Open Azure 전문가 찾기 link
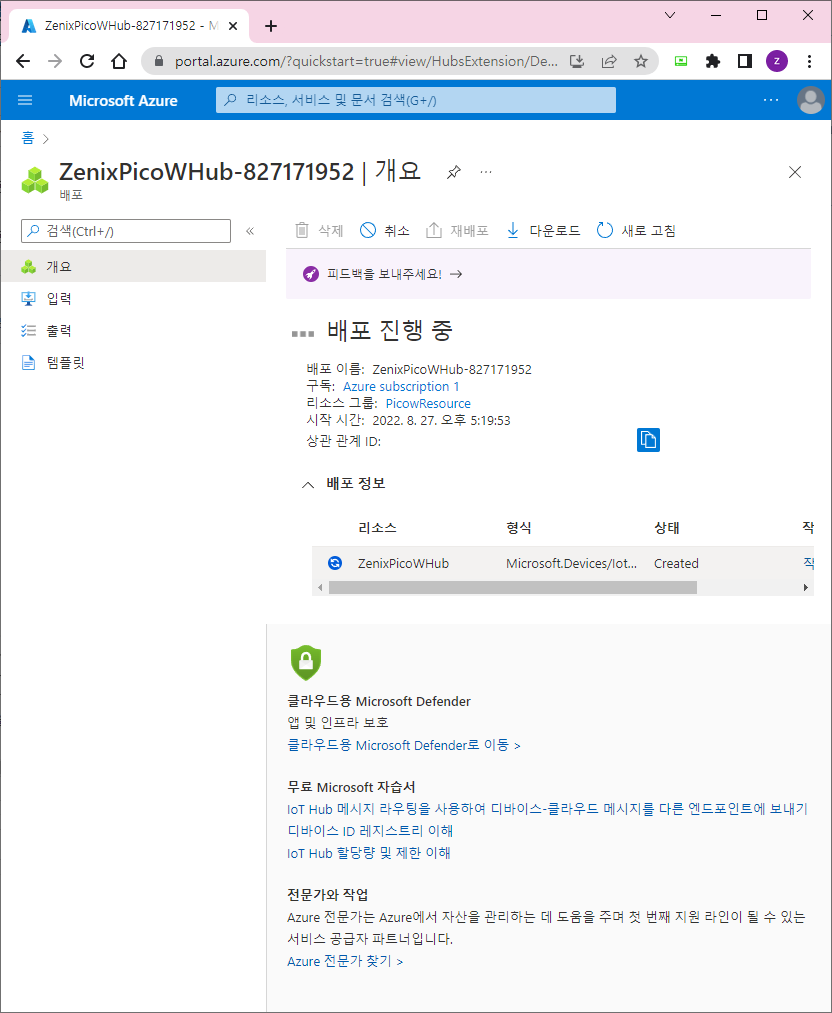The height and width of the screenshot is (1013, 832). point(345,961)
